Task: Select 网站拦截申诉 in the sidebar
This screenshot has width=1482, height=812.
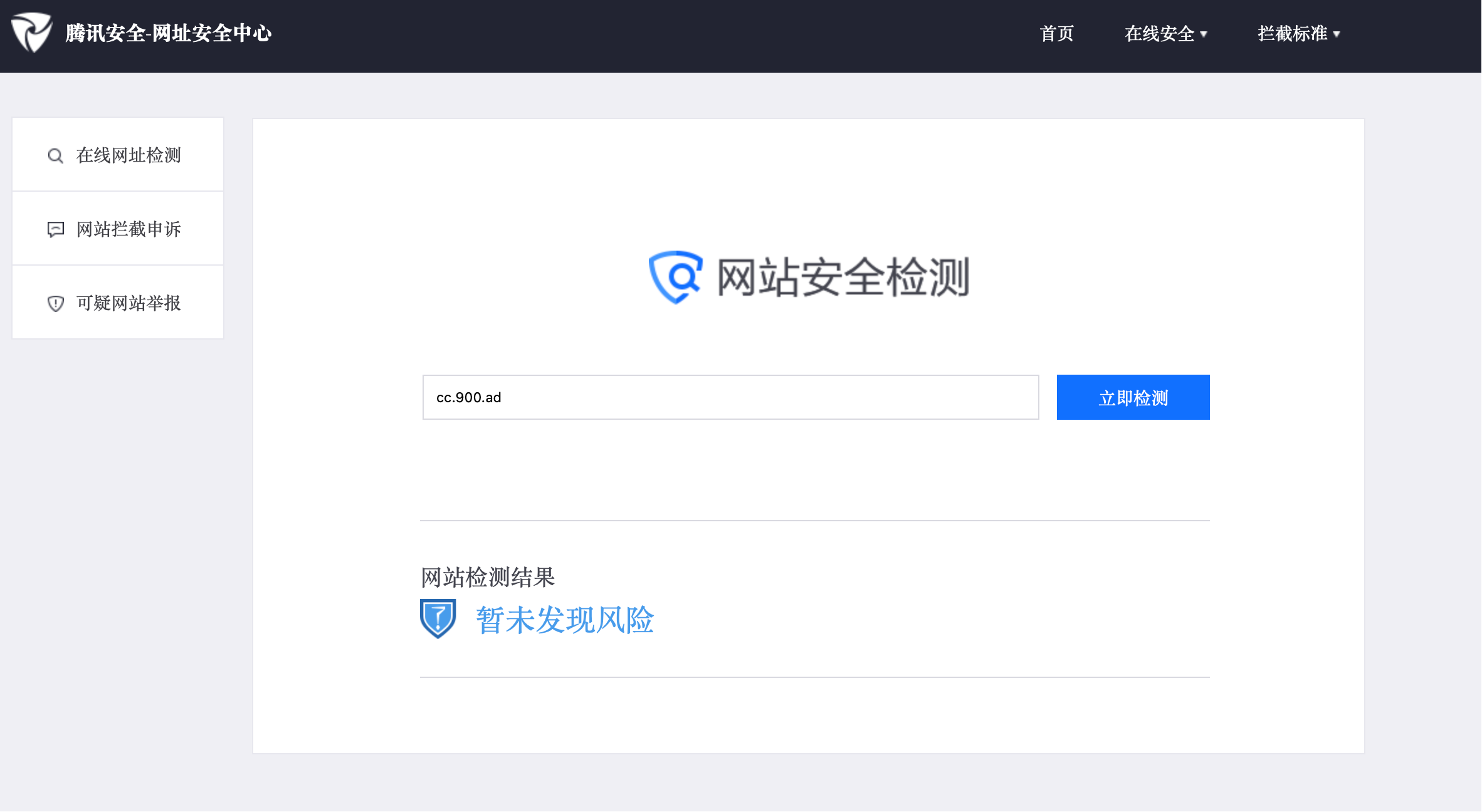Action: [129, 229]
